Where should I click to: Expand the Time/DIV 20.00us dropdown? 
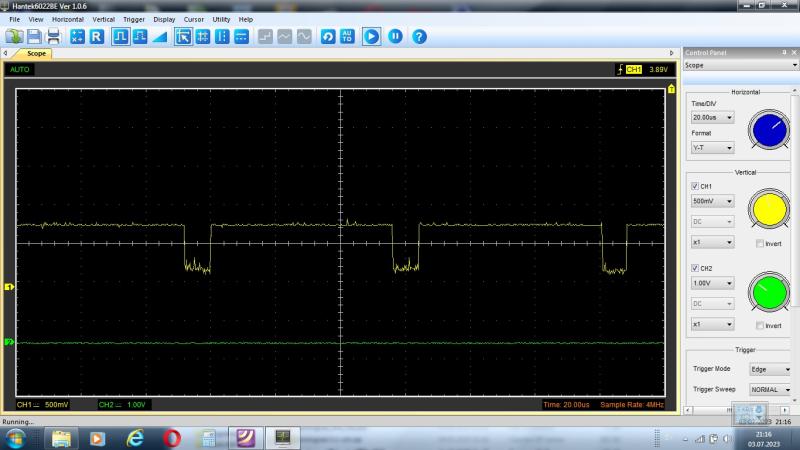712,117
